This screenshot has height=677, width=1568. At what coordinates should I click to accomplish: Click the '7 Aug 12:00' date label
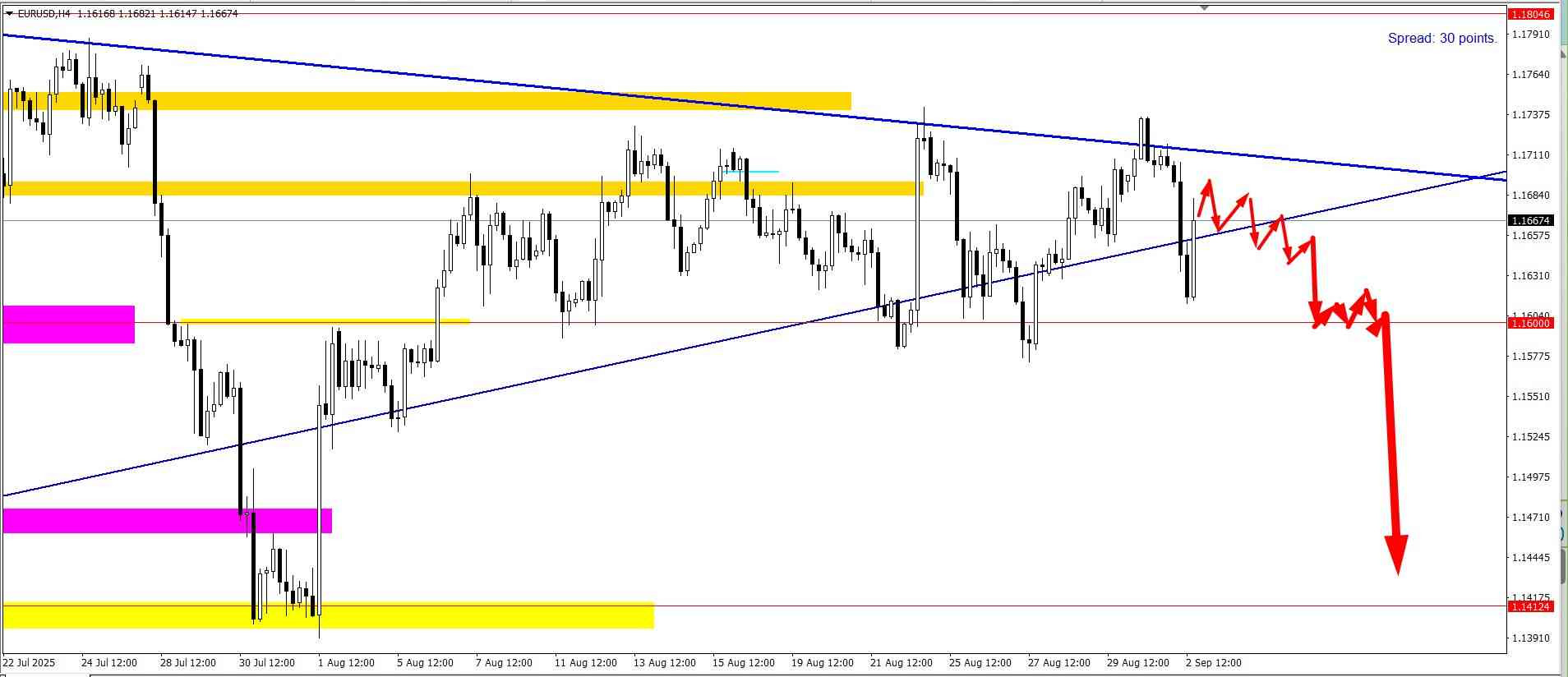point(504,663)
